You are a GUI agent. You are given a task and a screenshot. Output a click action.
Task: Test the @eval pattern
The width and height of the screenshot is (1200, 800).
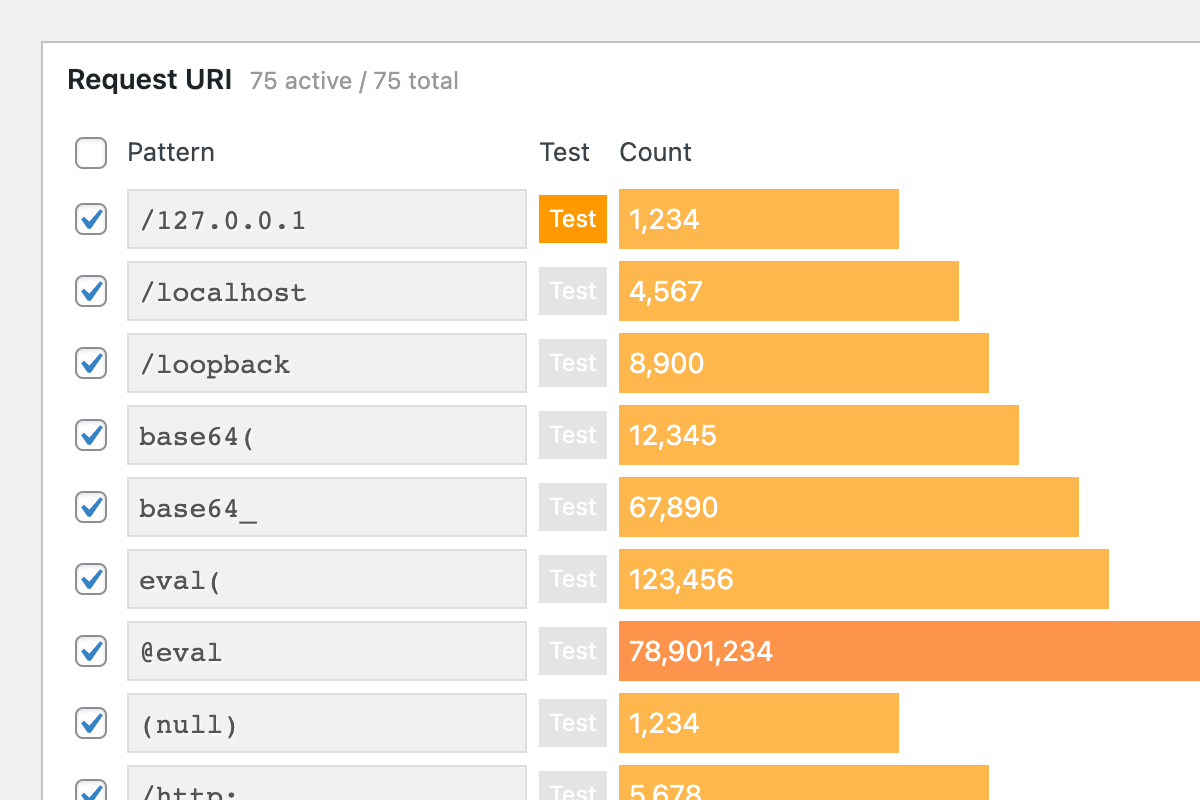point(572,651)
